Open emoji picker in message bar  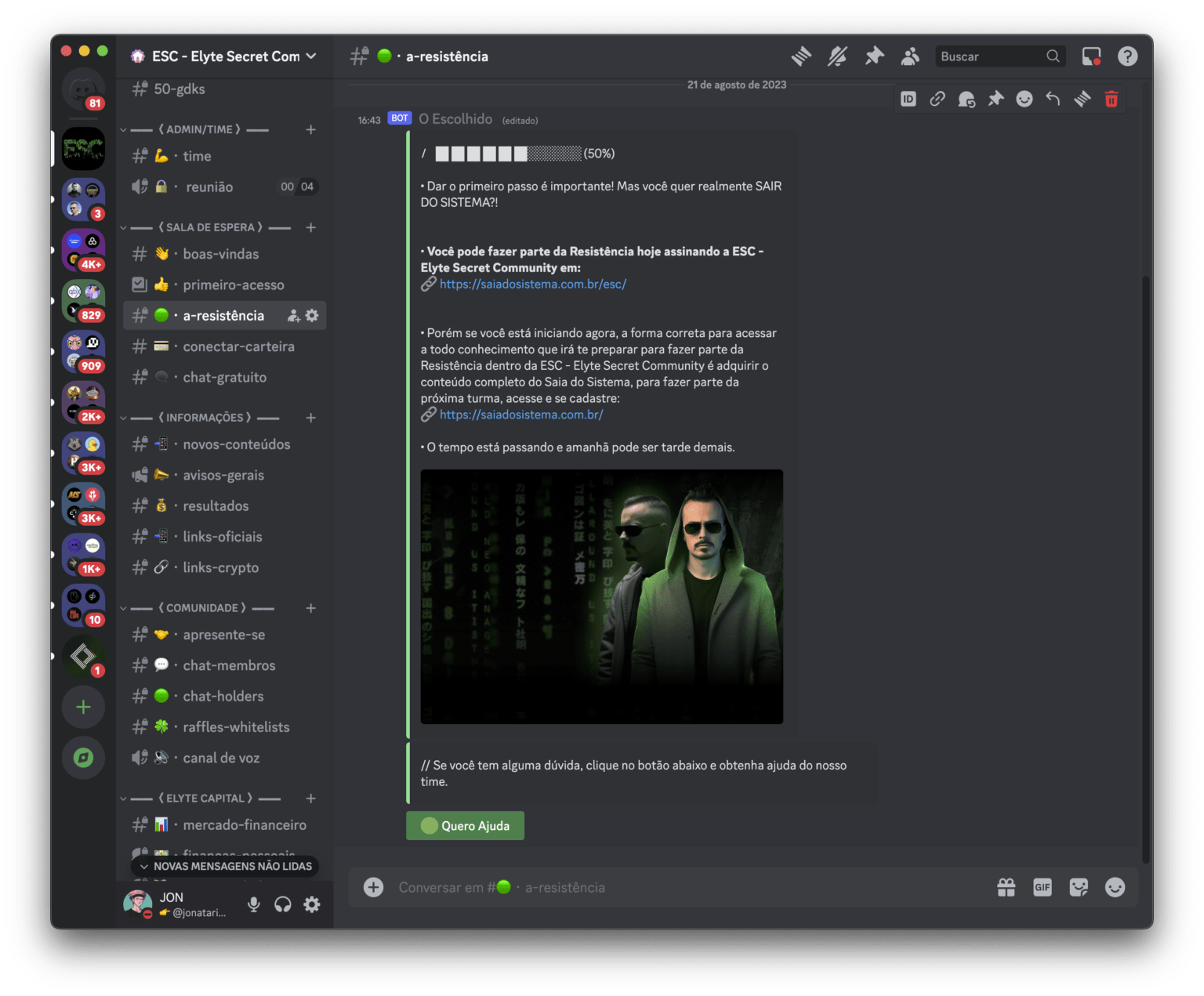coord(1115,887)
